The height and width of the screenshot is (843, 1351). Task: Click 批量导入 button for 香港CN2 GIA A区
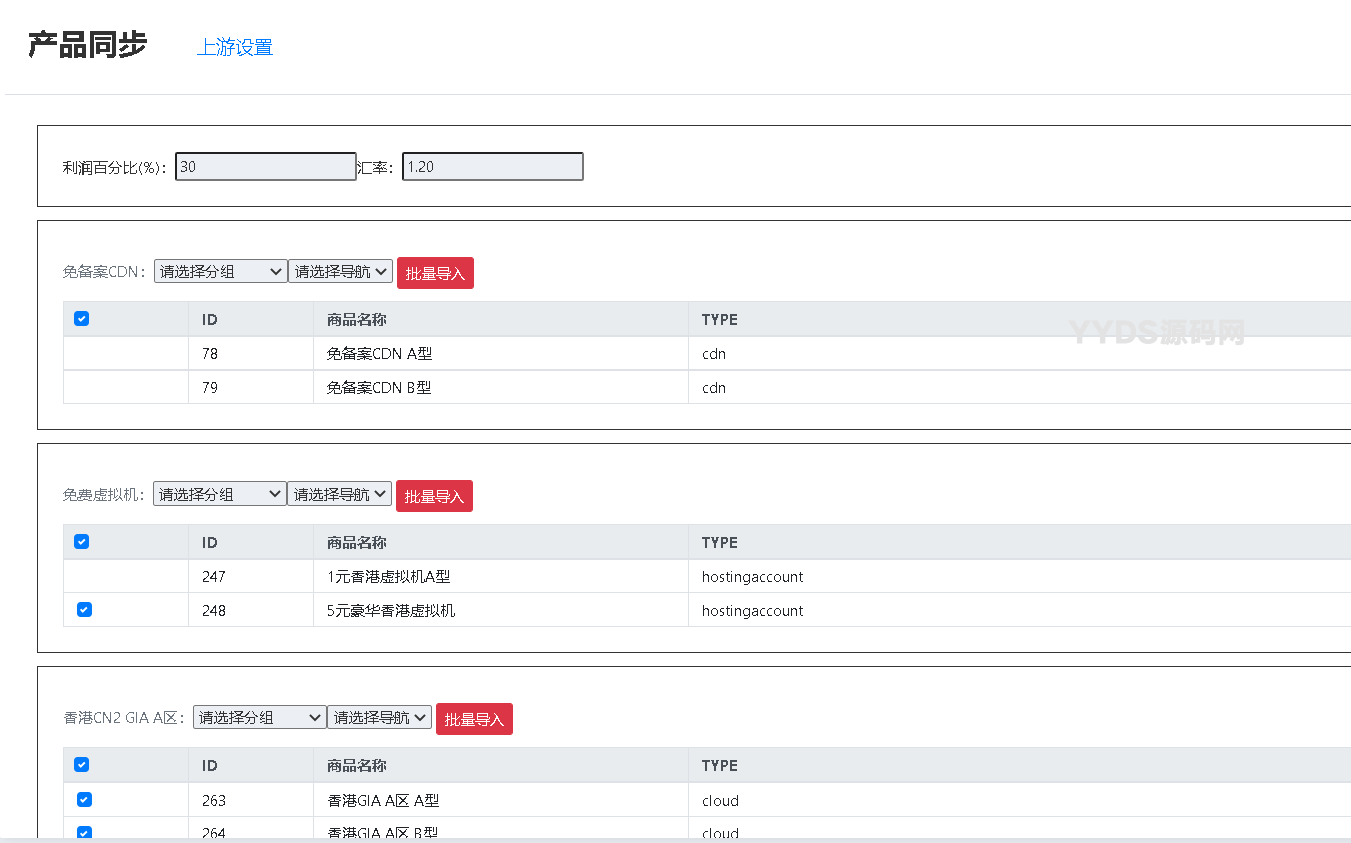(474, 719)
